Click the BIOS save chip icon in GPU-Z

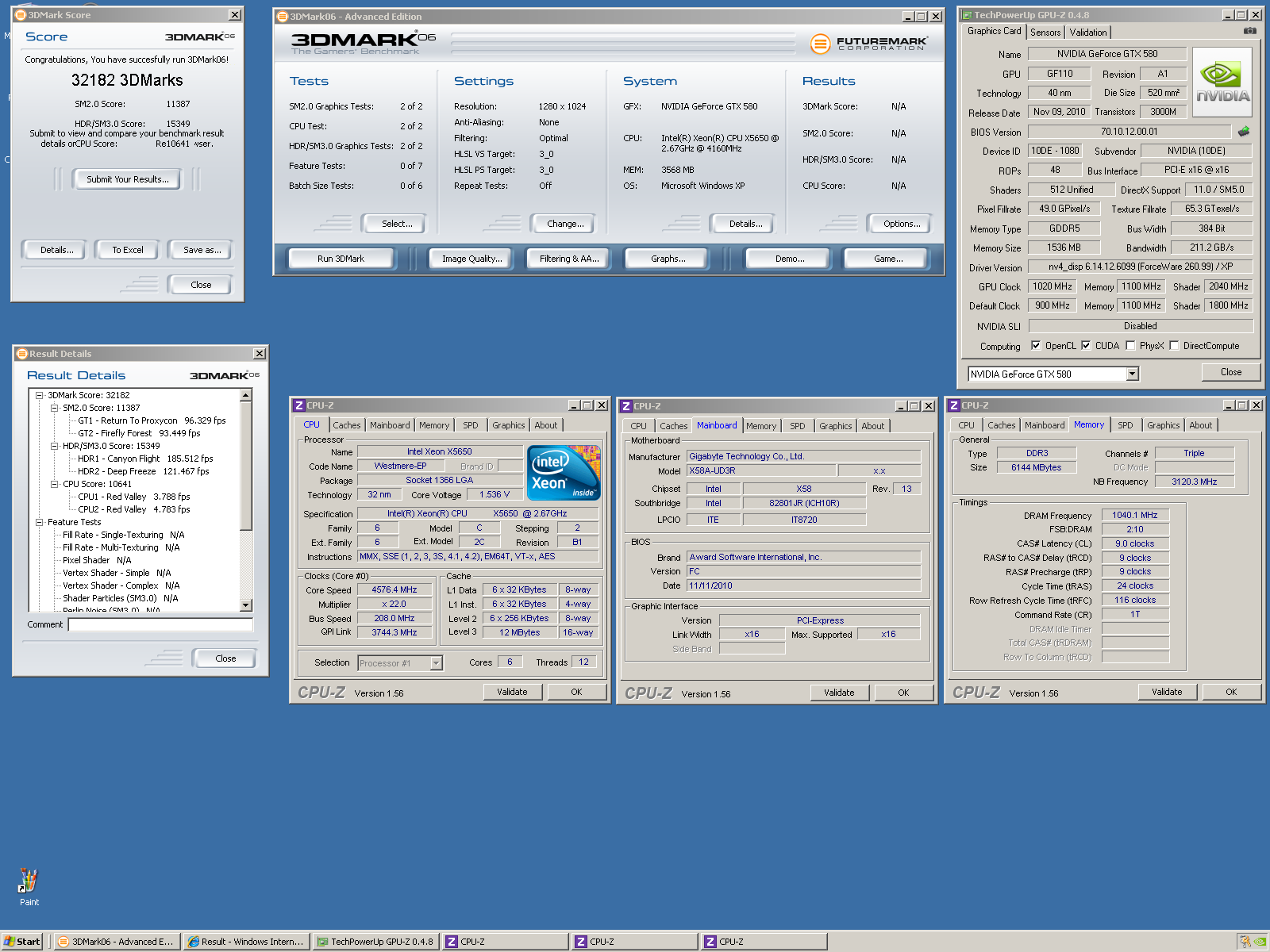pos(1244,132)
